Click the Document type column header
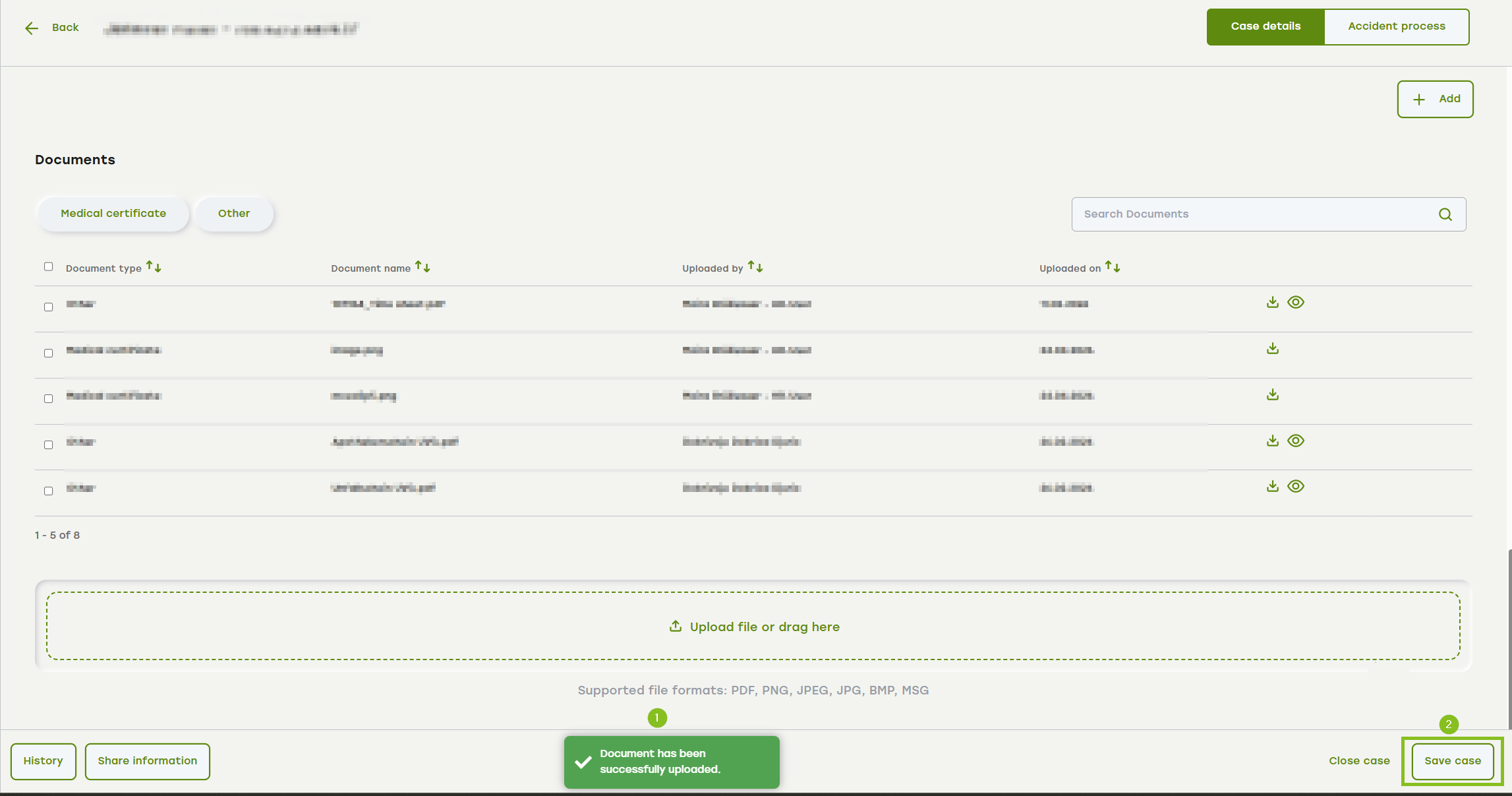This screenshot has width=1512, height=796. [103, 268]
